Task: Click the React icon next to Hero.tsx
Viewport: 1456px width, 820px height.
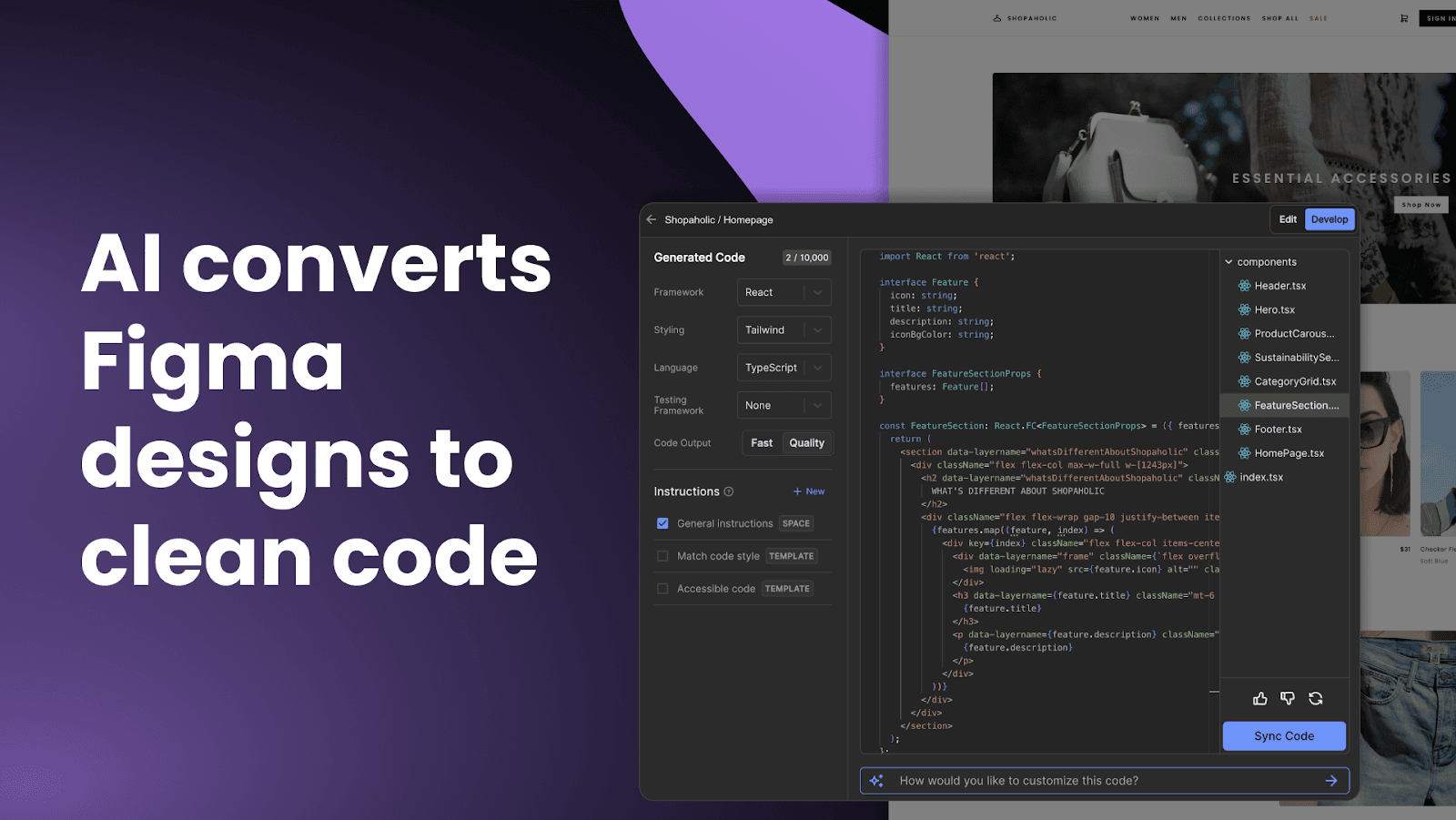Action: [1244, 309]
